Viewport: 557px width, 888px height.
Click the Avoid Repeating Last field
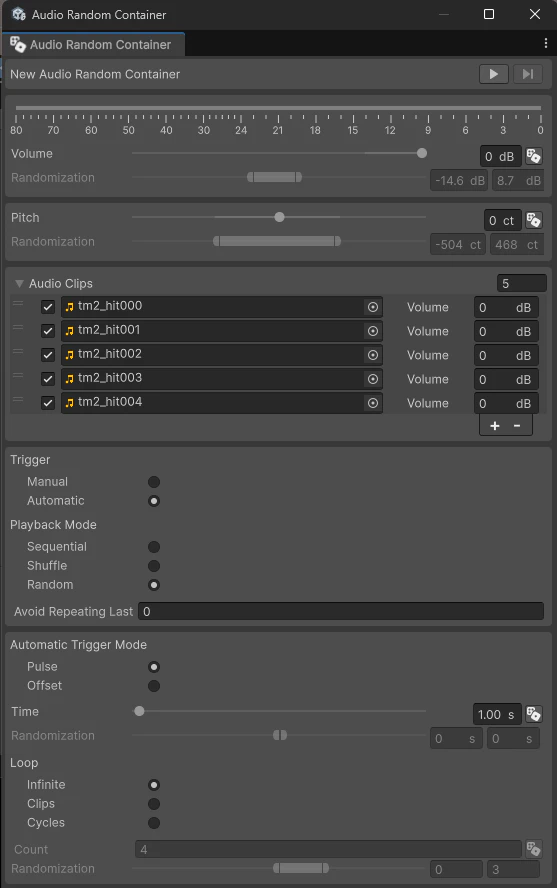point(341,612)
